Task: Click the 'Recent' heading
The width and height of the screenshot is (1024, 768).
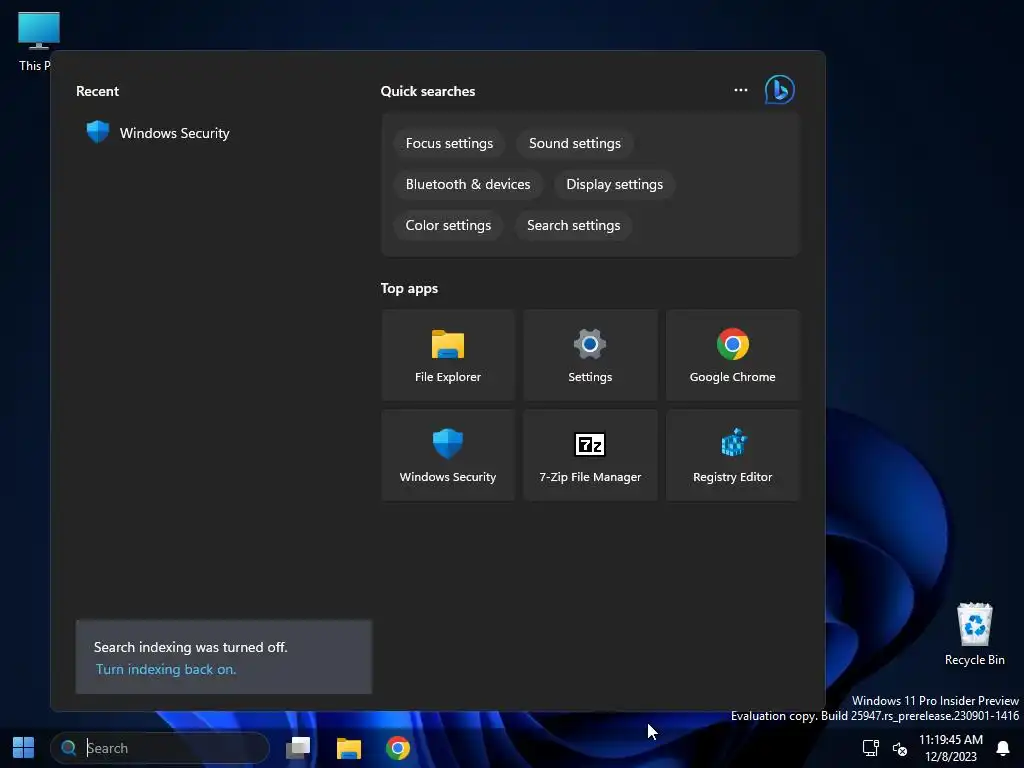Action: 97,91
